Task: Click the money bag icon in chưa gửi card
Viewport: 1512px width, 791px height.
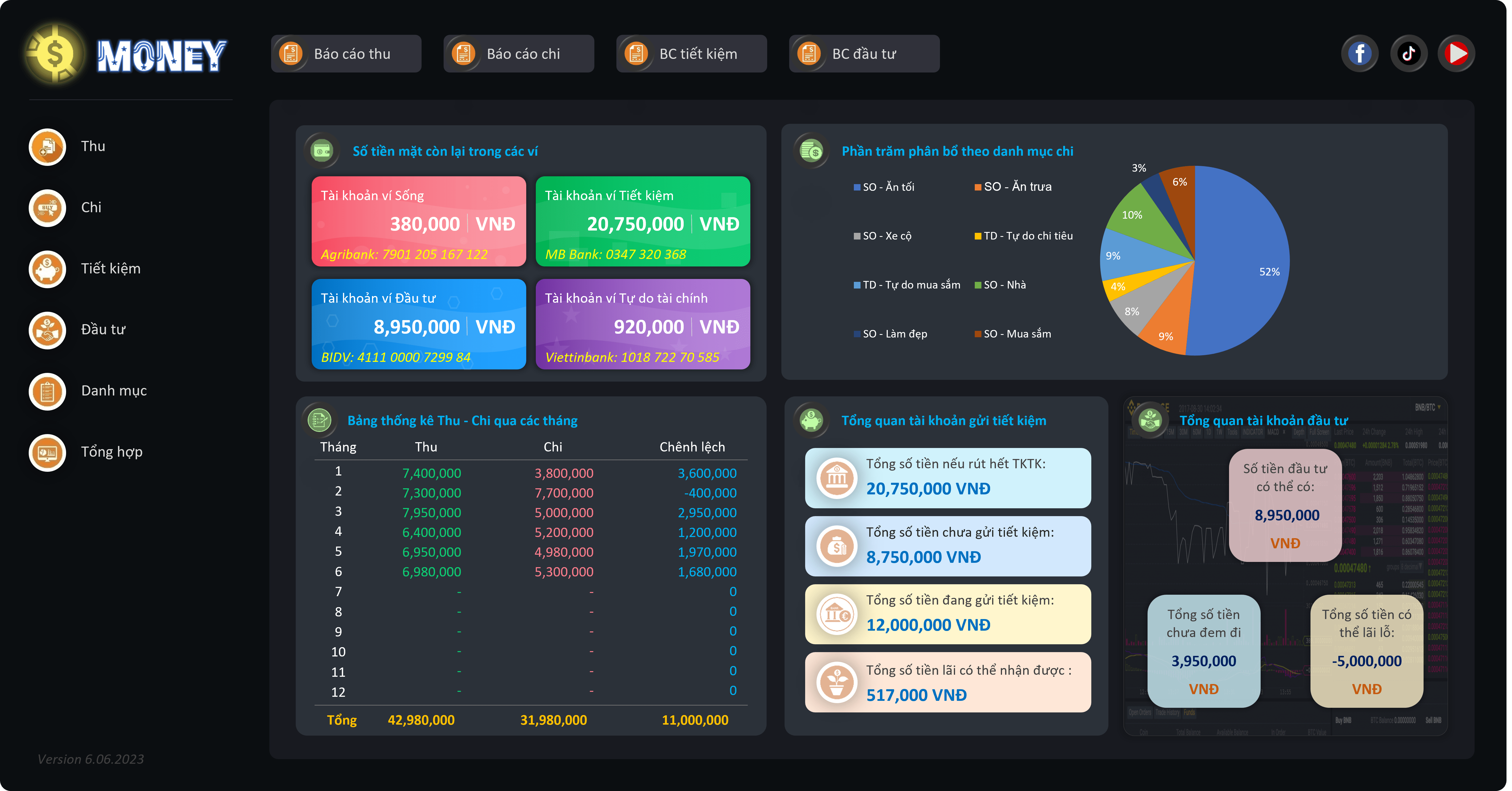Action: 836,546
